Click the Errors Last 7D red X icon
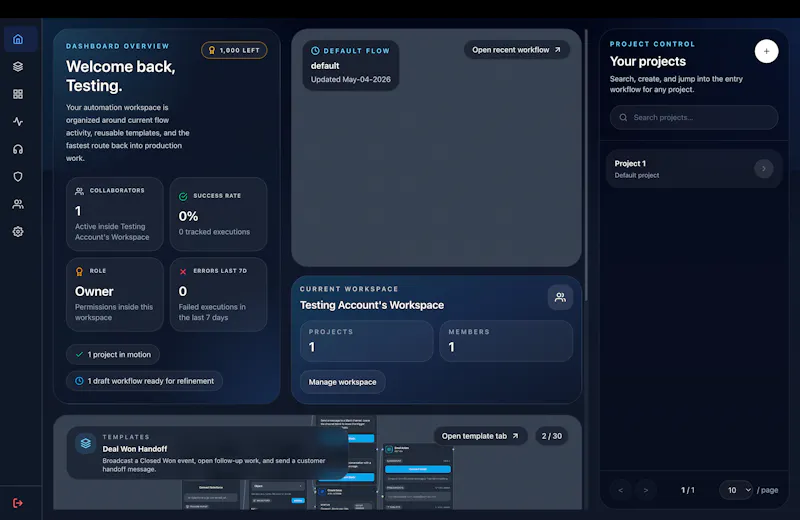 point(183,271)
